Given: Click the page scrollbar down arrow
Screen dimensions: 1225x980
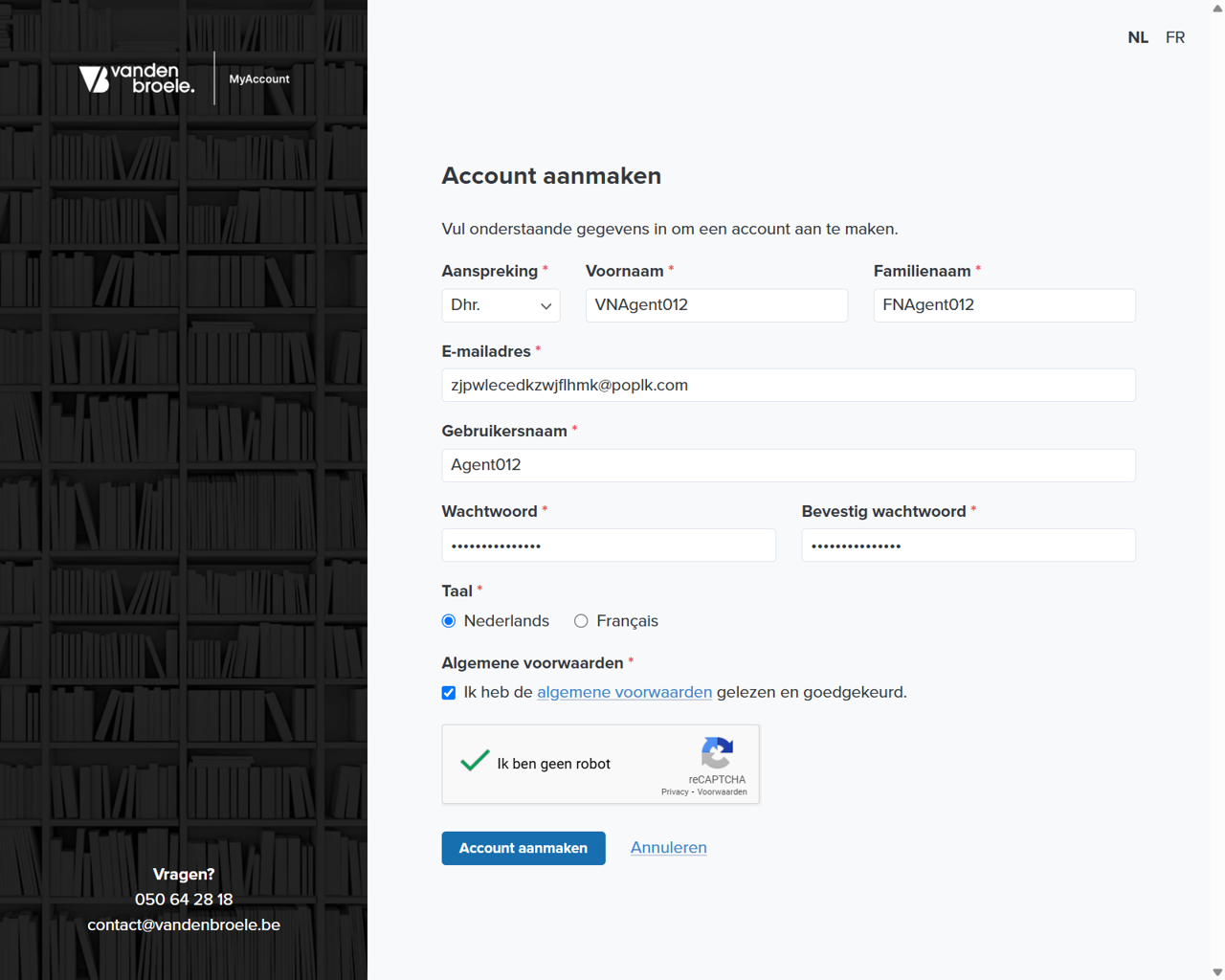Looking at the screenshot, I should [1217, 972].
